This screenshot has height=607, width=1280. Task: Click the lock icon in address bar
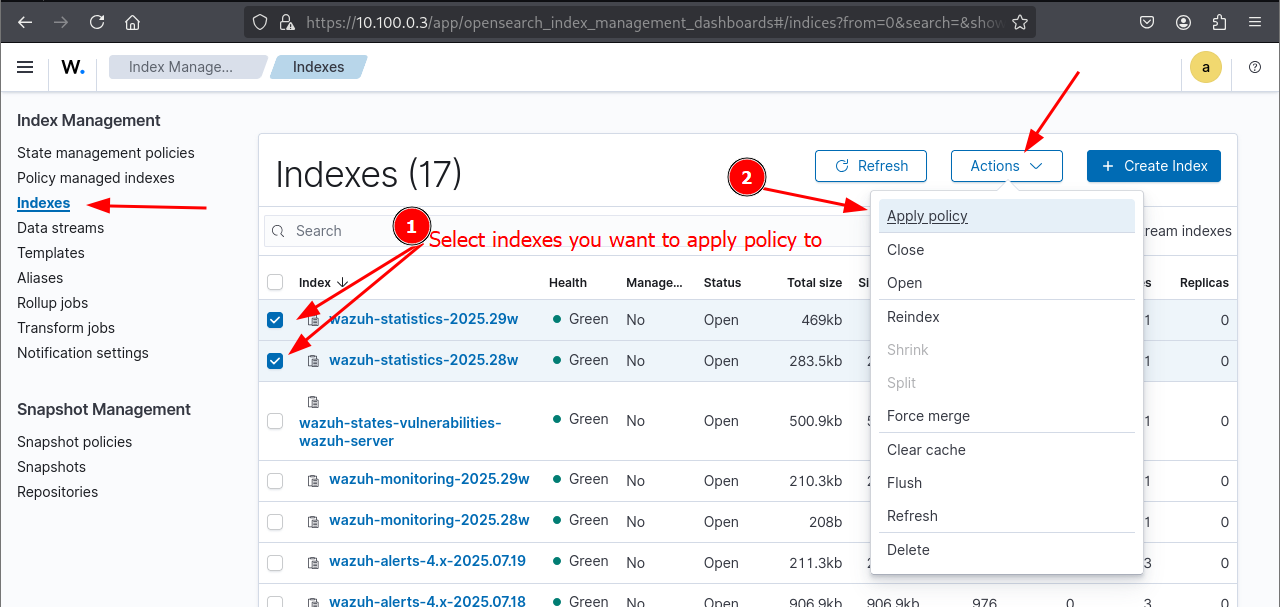click(x=287, y=22)
